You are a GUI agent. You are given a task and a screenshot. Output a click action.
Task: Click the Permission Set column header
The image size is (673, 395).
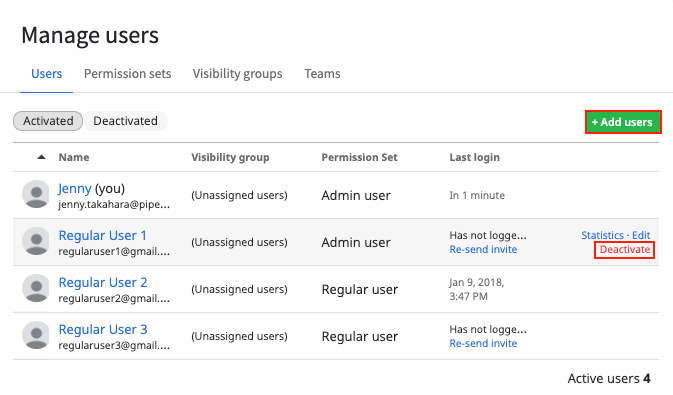click(359, 157)
